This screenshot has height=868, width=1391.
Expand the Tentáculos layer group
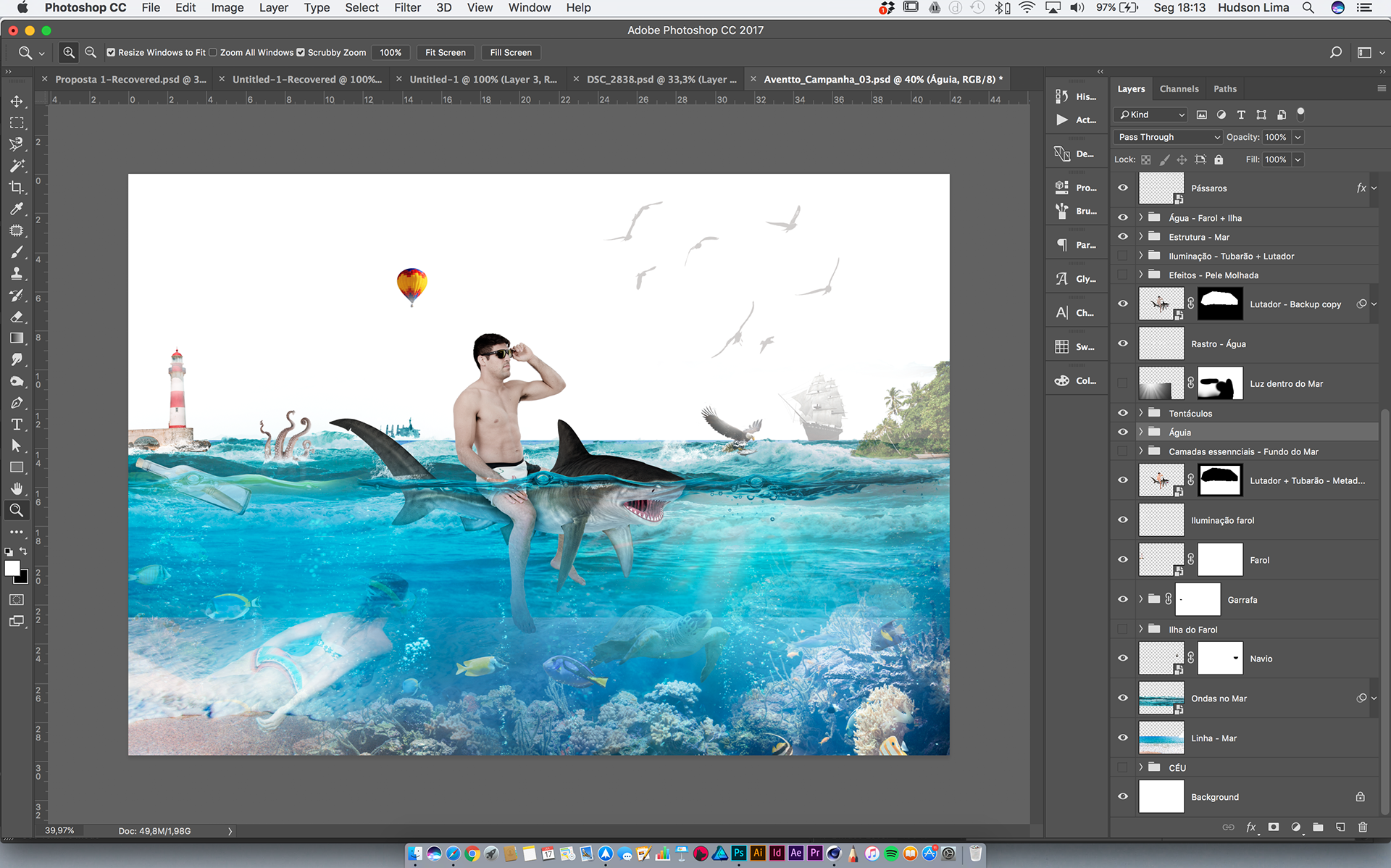1140,413
